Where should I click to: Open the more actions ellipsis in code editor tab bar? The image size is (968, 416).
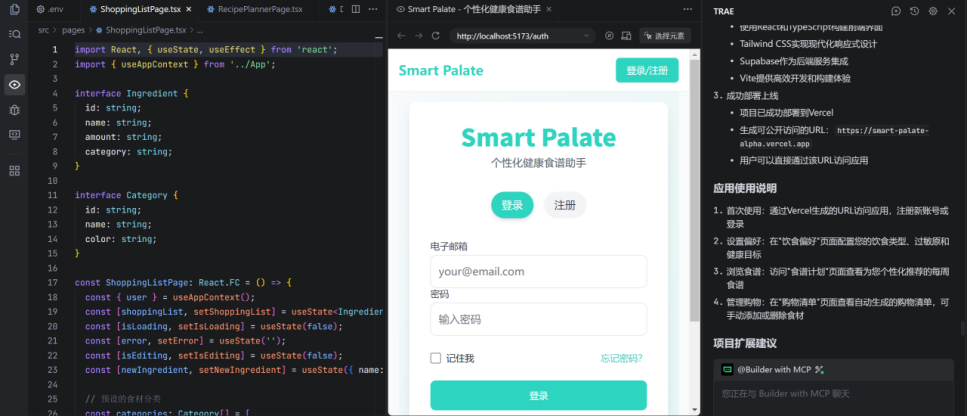pos(373,9)
